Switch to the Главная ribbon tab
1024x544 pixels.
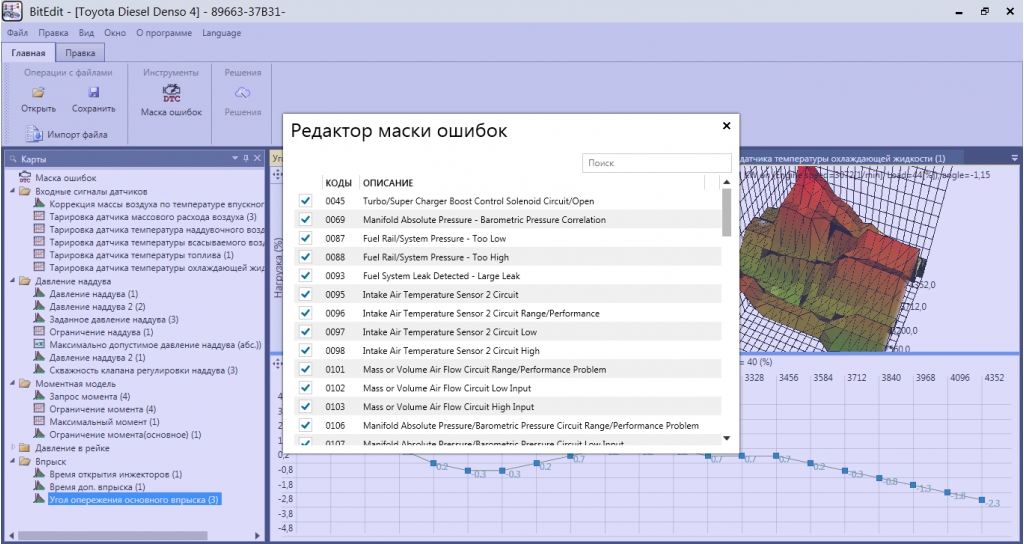(x=28, y=53)
